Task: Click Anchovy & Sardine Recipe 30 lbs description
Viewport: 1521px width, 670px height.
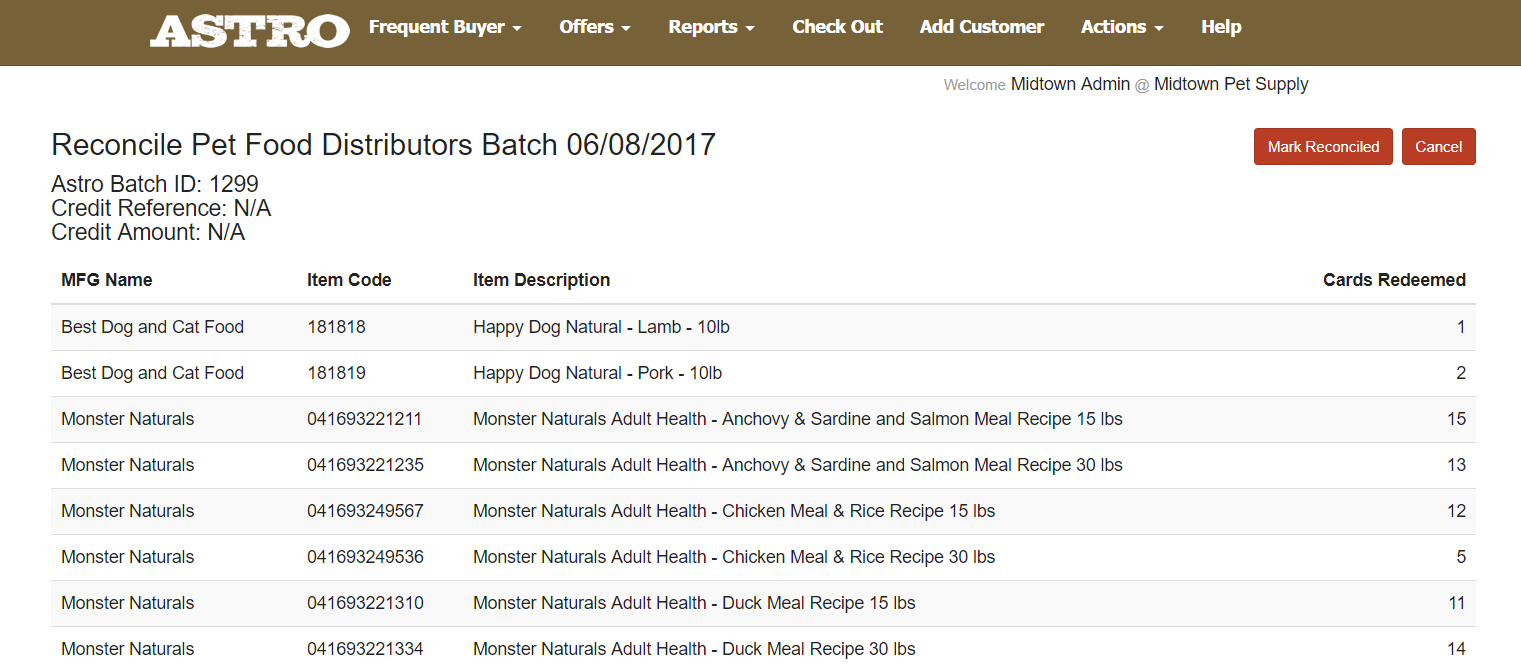Action: pyautogui.click(x=798, y=465)
